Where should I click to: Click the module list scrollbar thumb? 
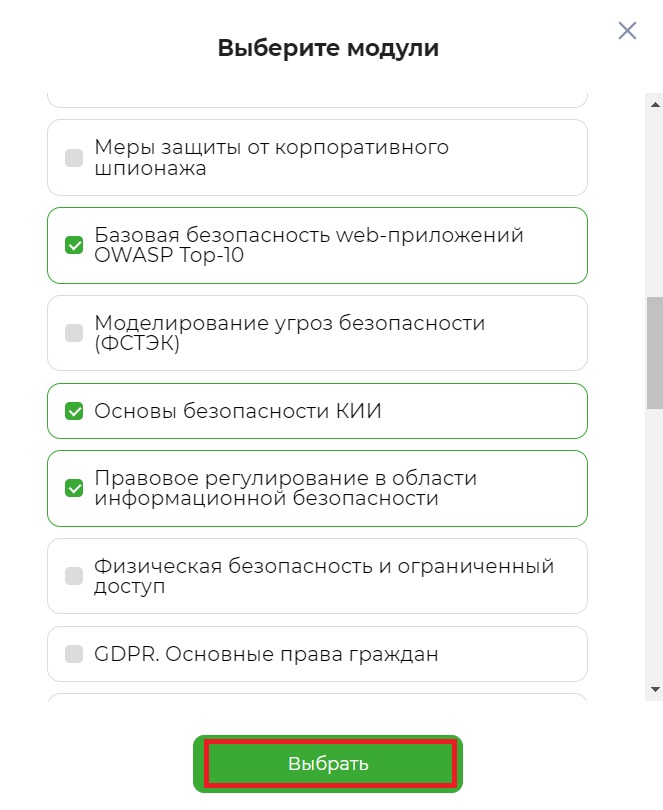[x=655, y=352]
